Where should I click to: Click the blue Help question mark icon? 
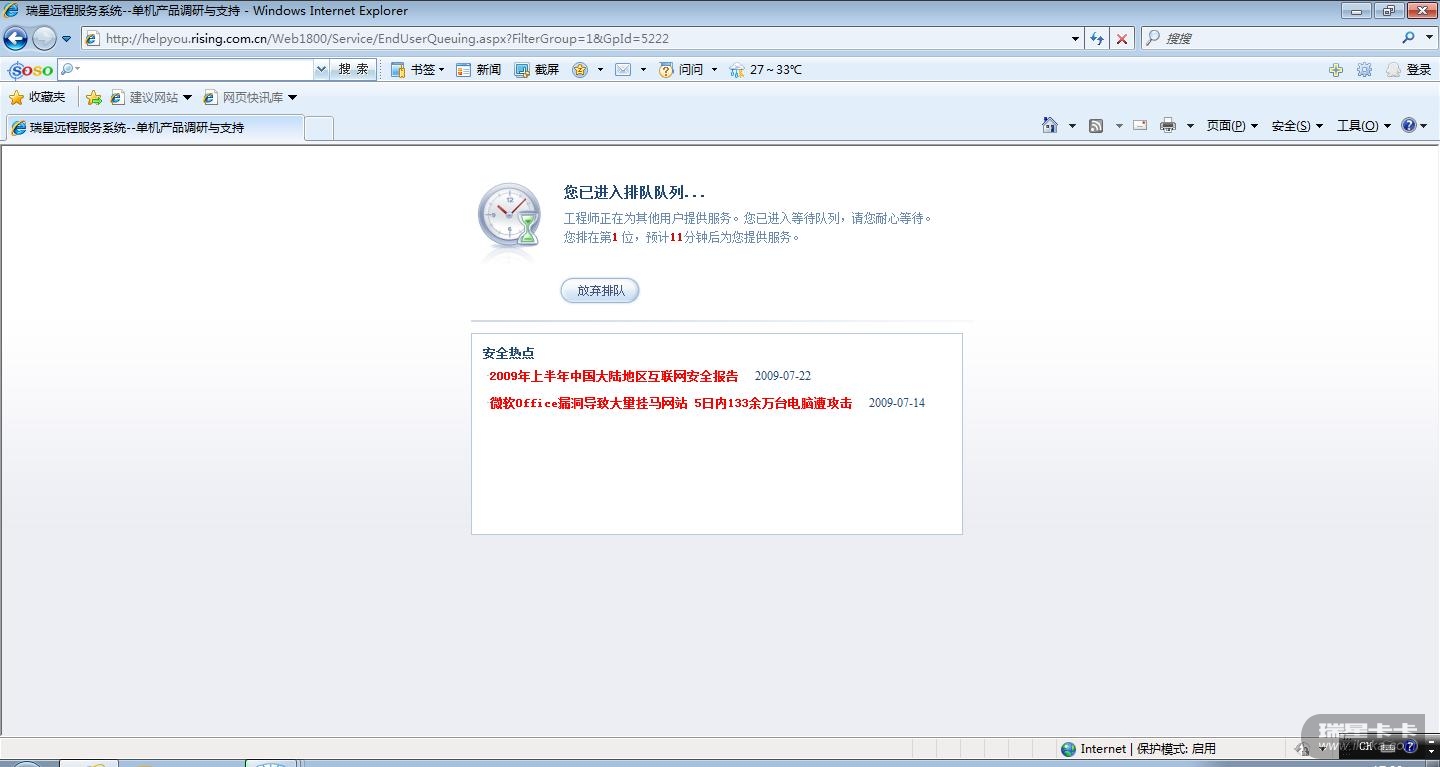[x=1409, y=126]
